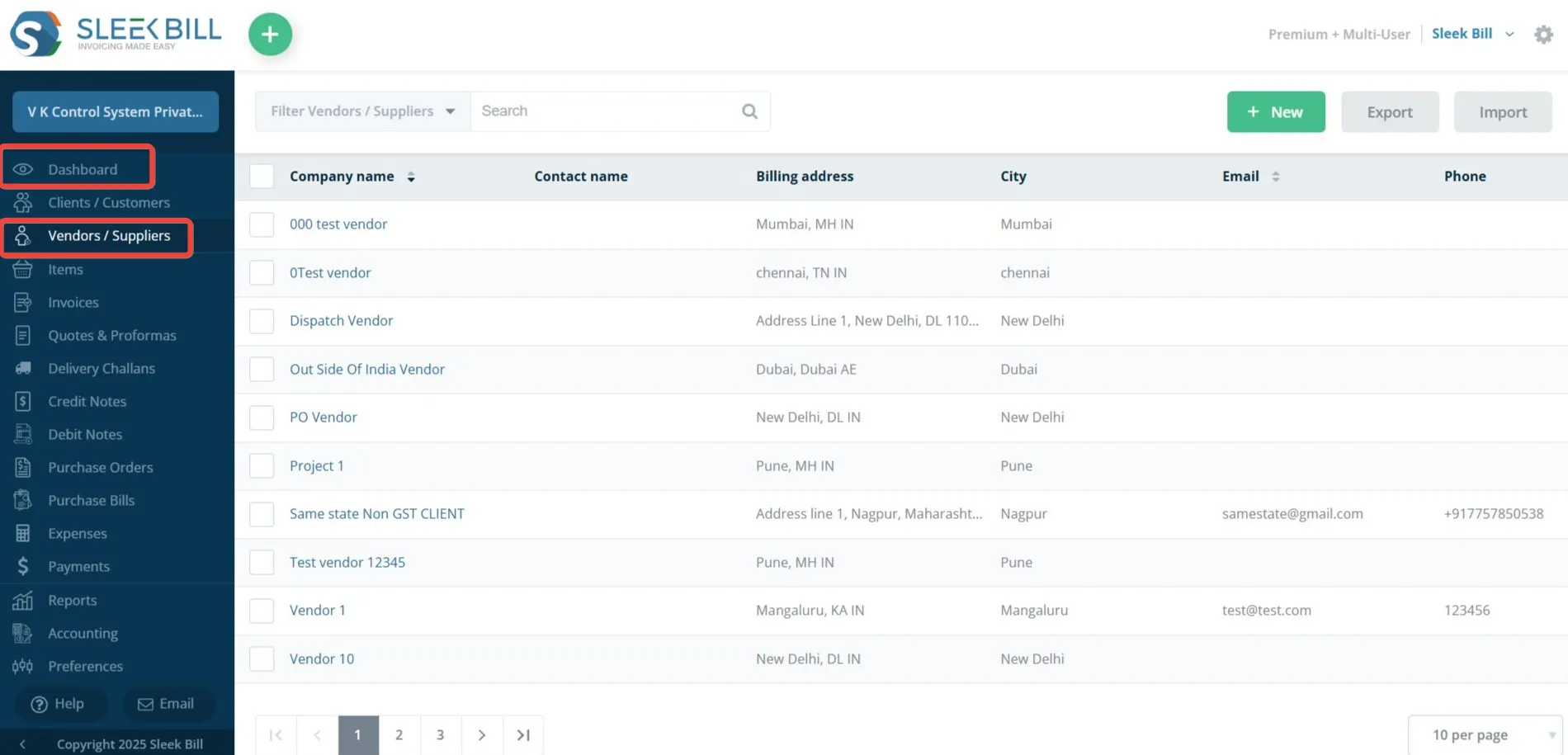Open the Test vendor 12345 link
Screen dimensions: 1568x755
click(347, 562)
